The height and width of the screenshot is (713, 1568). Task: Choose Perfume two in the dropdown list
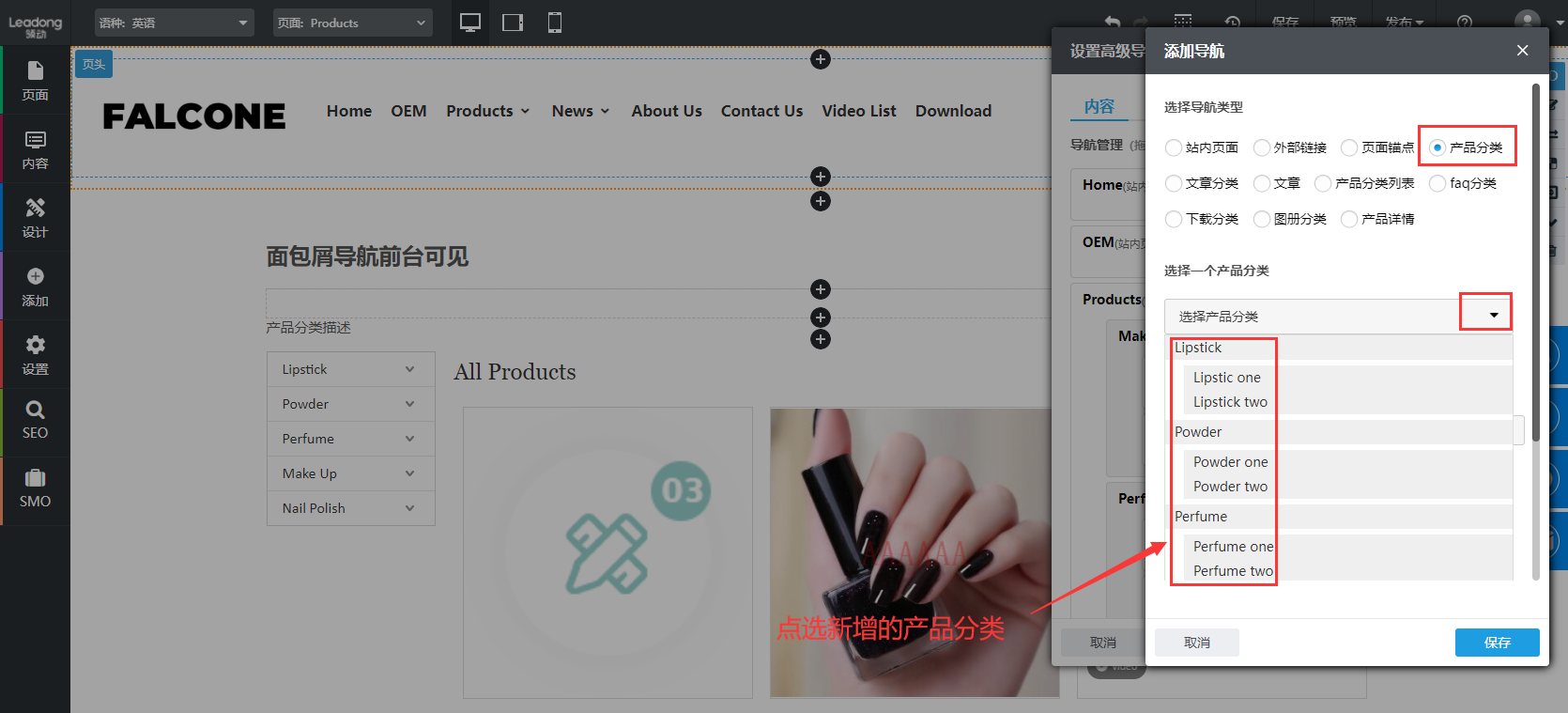click(1233, 571)
